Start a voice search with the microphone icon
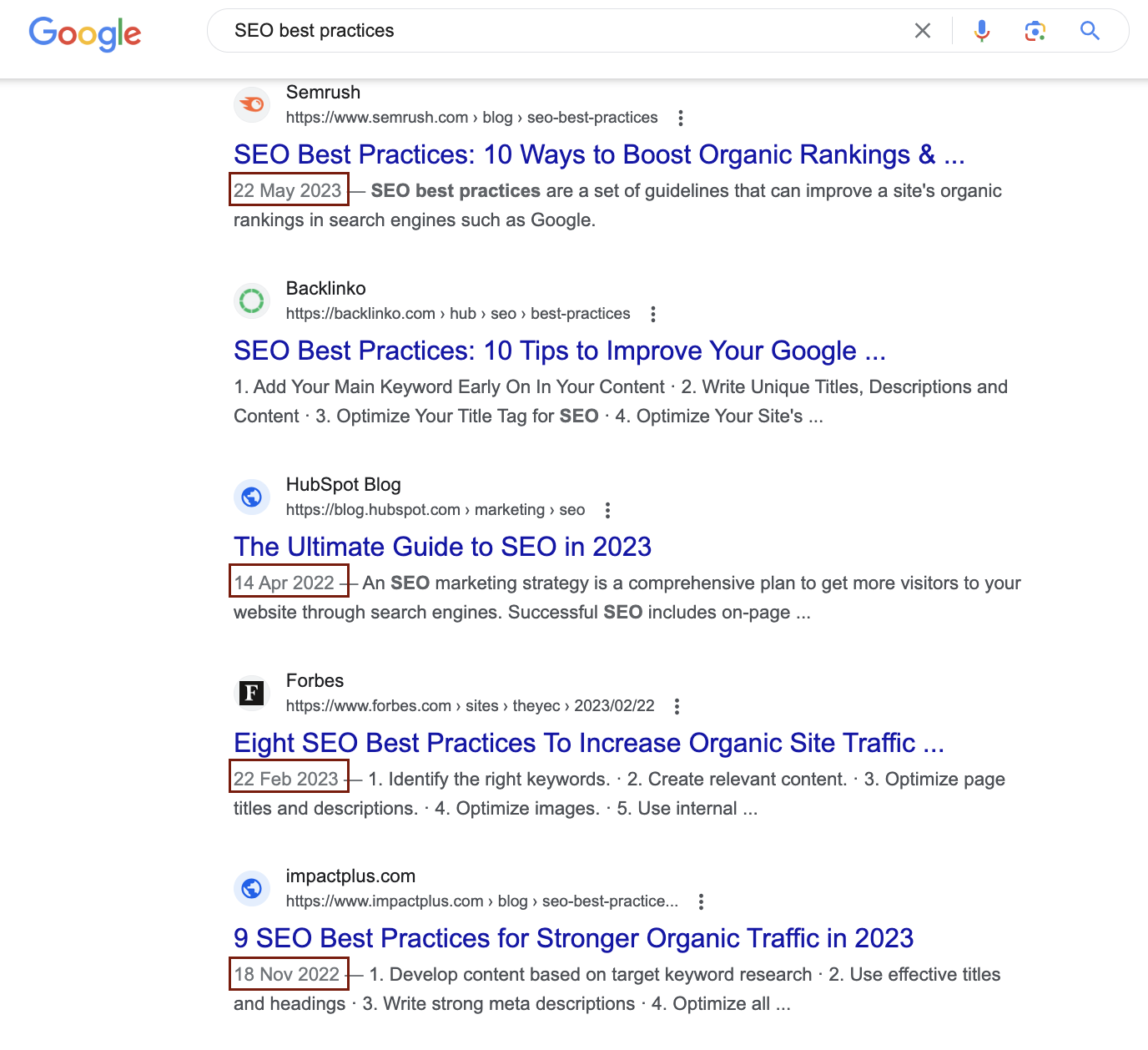Screen dimensions: 1148x1050 (982, 31)
